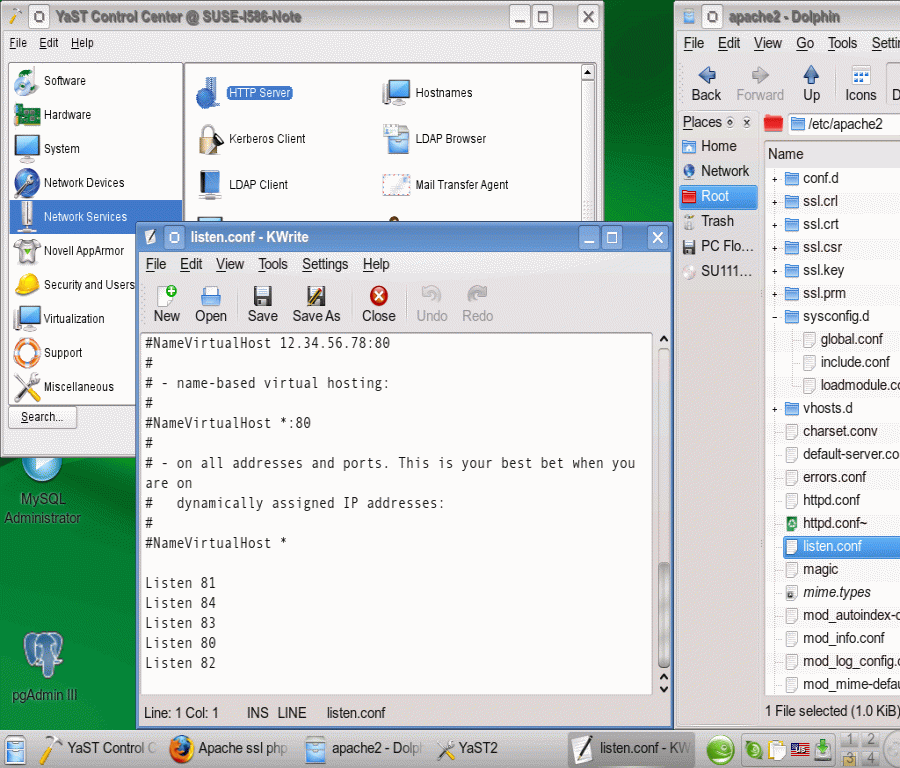Click Redo in KWrite toolbar
Image resolution: width=900 pixels, height=768 pixels.
point(478,304)
